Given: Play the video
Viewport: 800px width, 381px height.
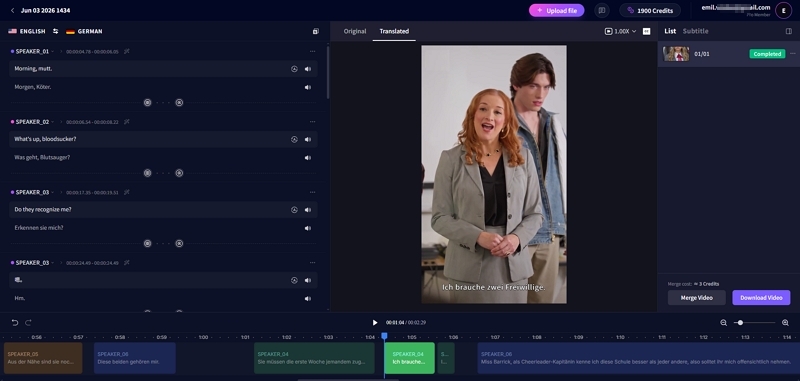Looking at the screenshot, I should (375, 322).
